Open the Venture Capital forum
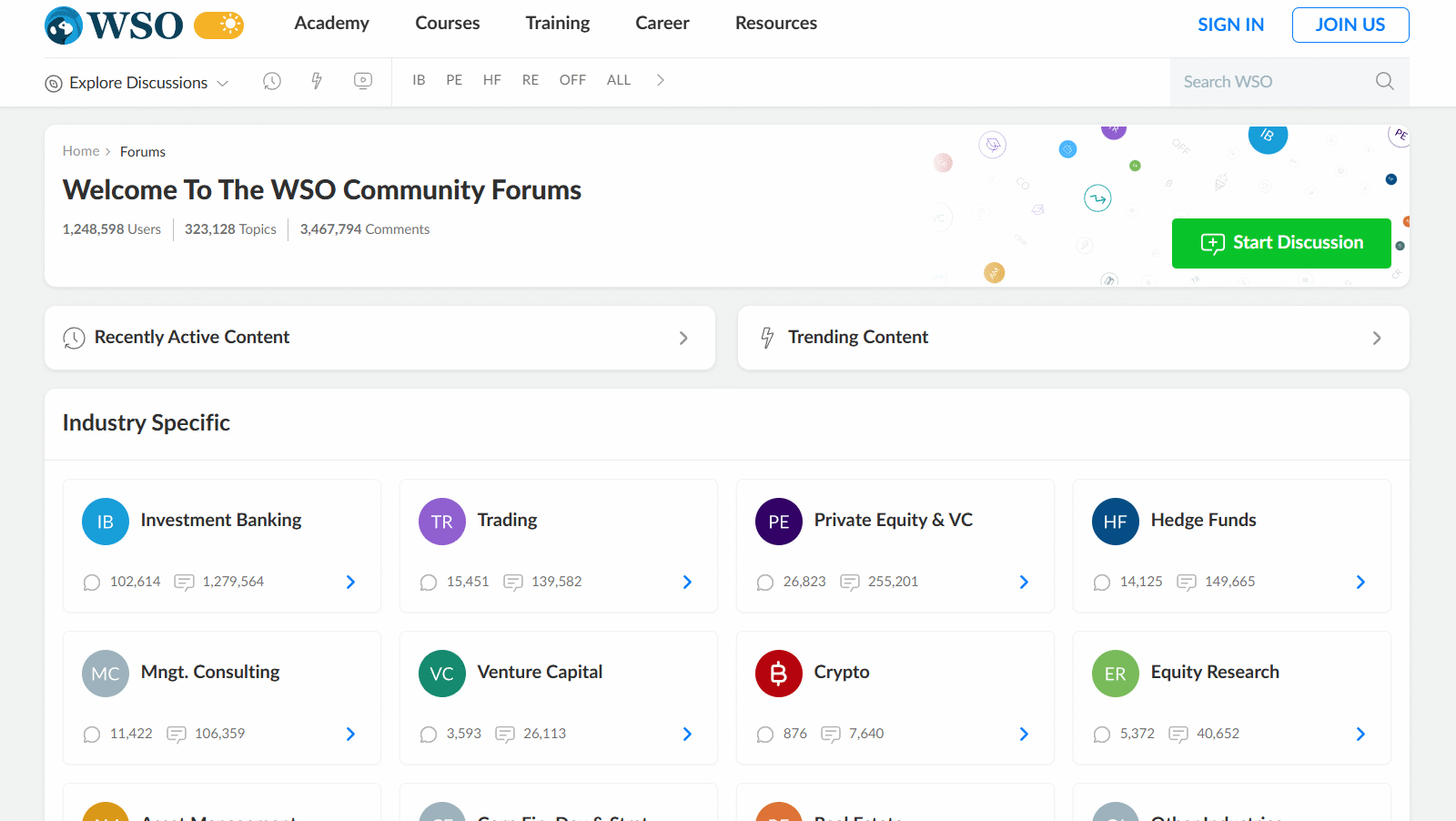 coord(541,672)
